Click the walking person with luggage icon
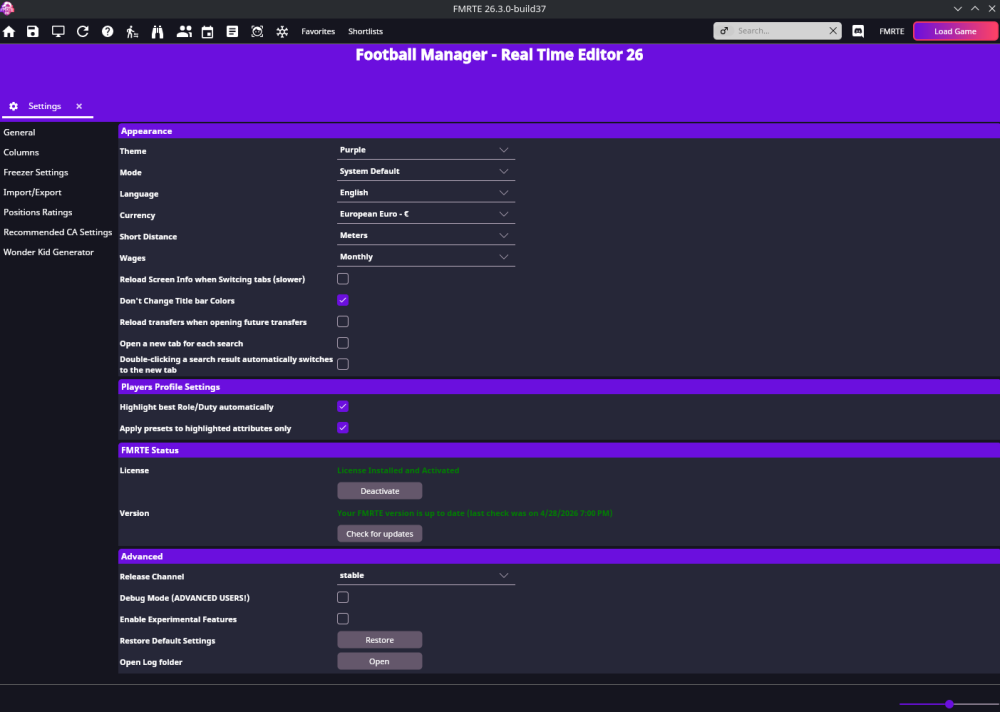The width and height of the screenshot is (1000, 712). (x=132, y=31)
